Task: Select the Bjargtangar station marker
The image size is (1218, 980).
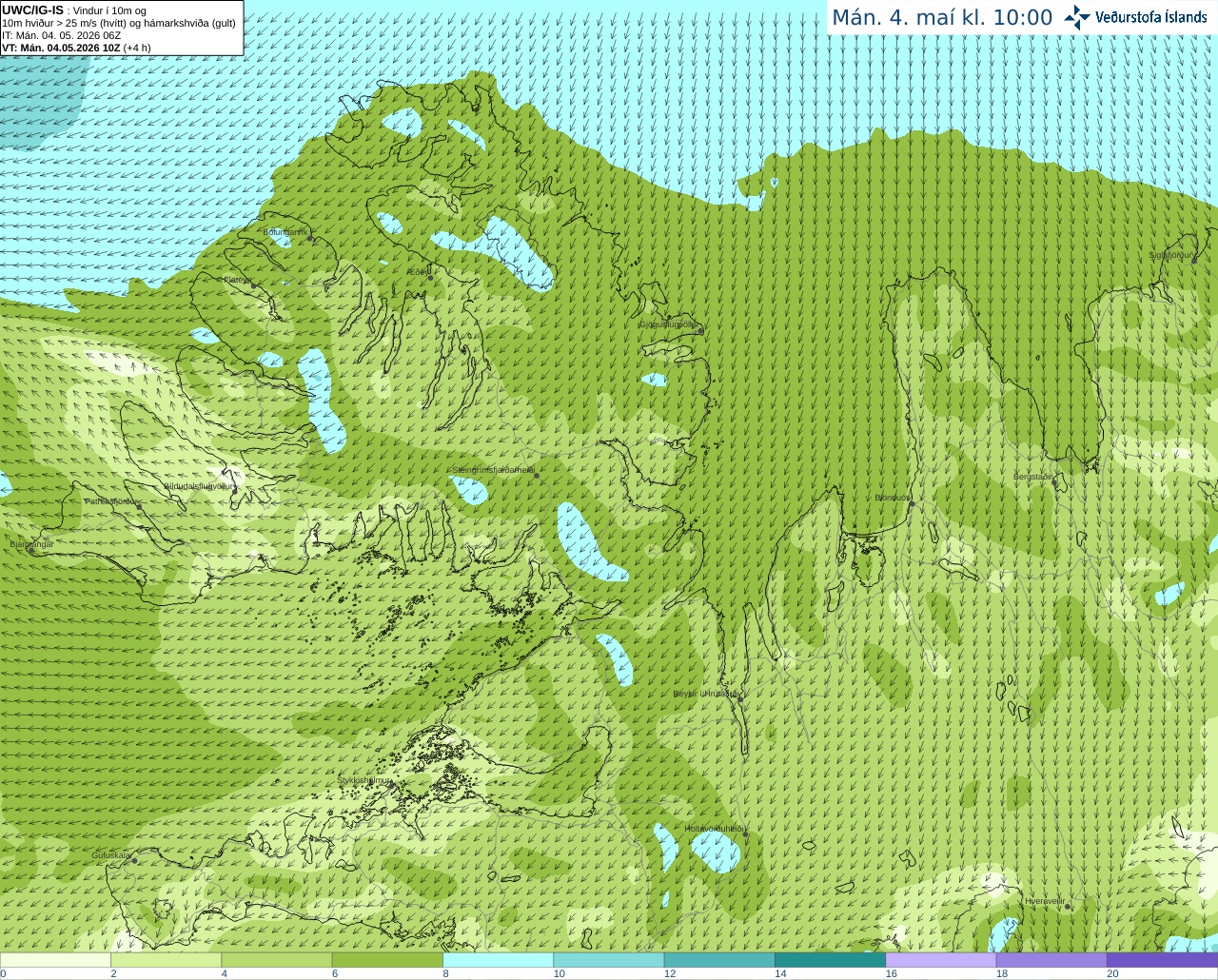Action: point(30,550)
